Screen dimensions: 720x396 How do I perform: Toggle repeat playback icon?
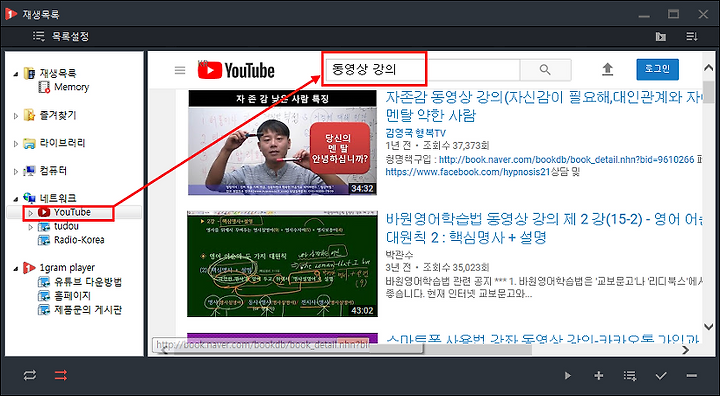[30, 376]
